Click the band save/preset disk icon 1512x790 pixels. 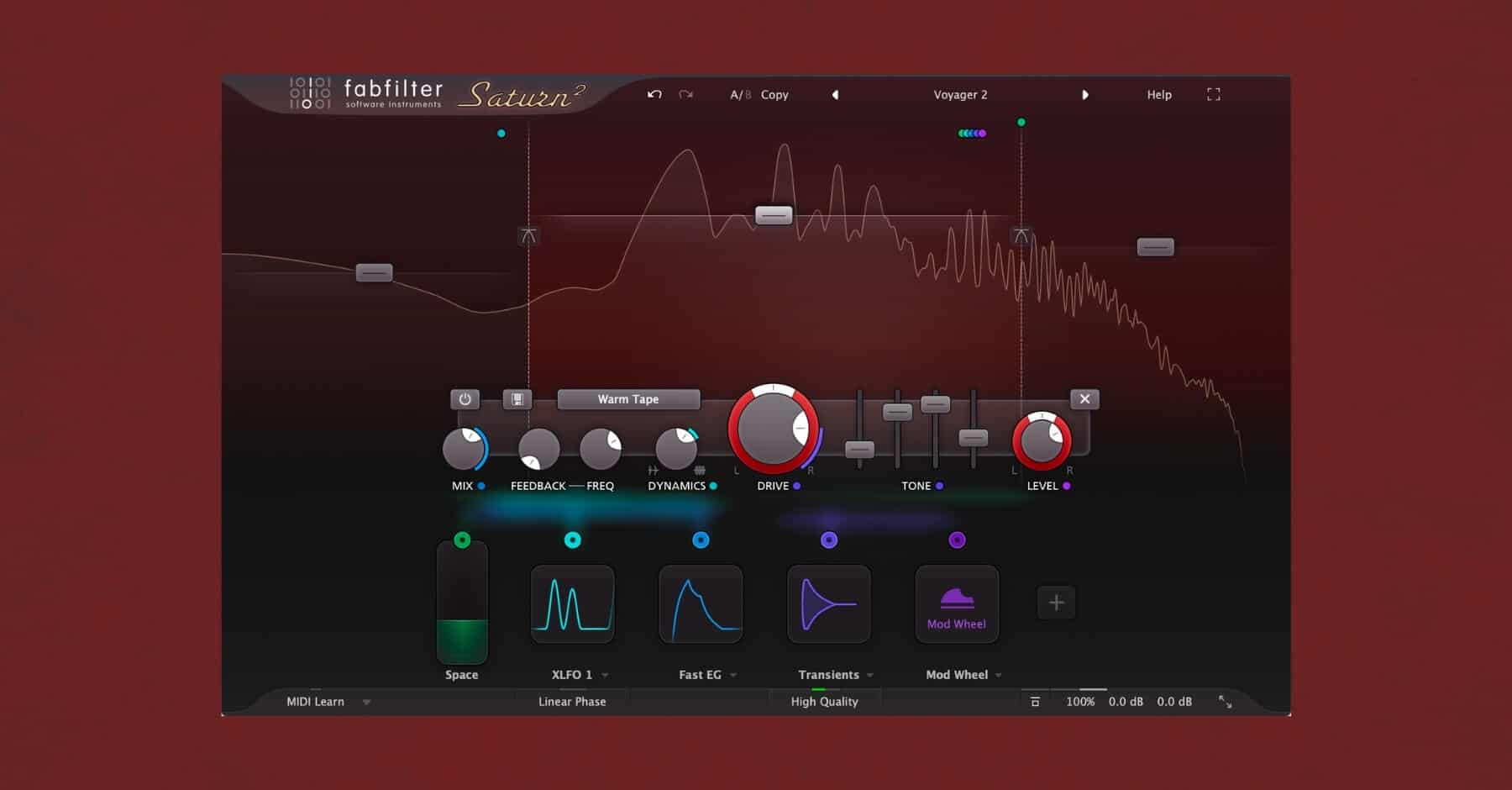coord(517,399)
